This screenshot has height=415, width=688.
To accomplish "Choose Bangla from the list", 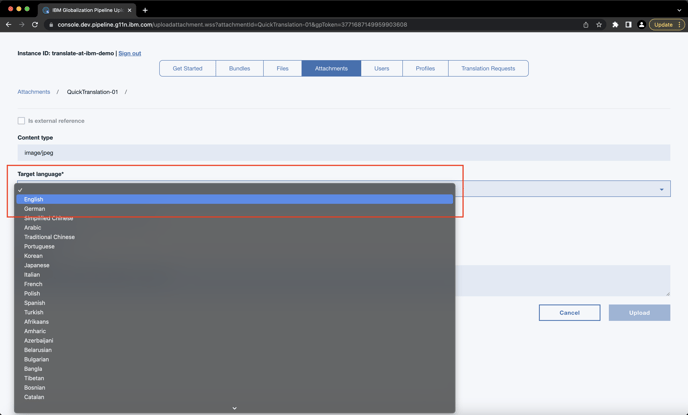I will pos(235,369).
